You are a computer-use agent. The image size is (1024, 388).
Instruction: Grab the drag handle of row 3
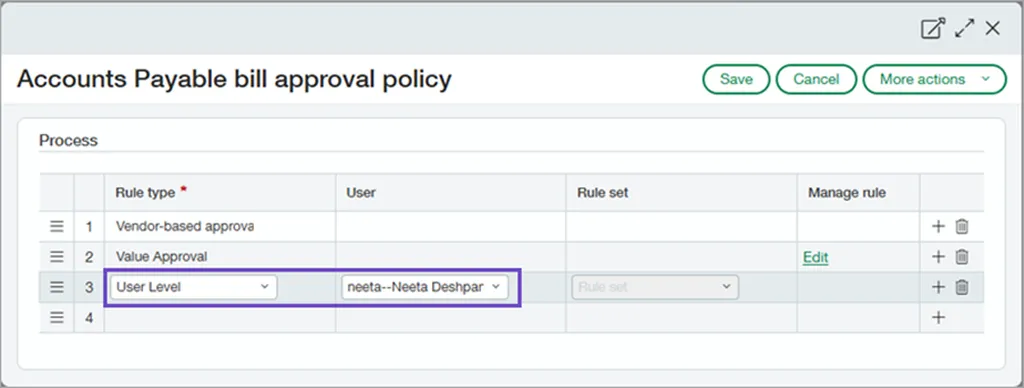[x=57, y=287]
